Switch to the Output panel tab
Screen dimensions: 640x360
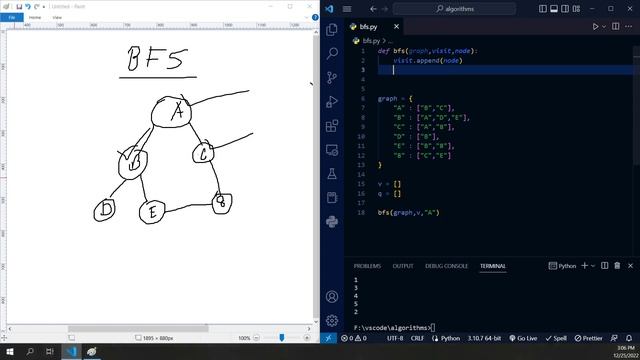tap(403, 266)
